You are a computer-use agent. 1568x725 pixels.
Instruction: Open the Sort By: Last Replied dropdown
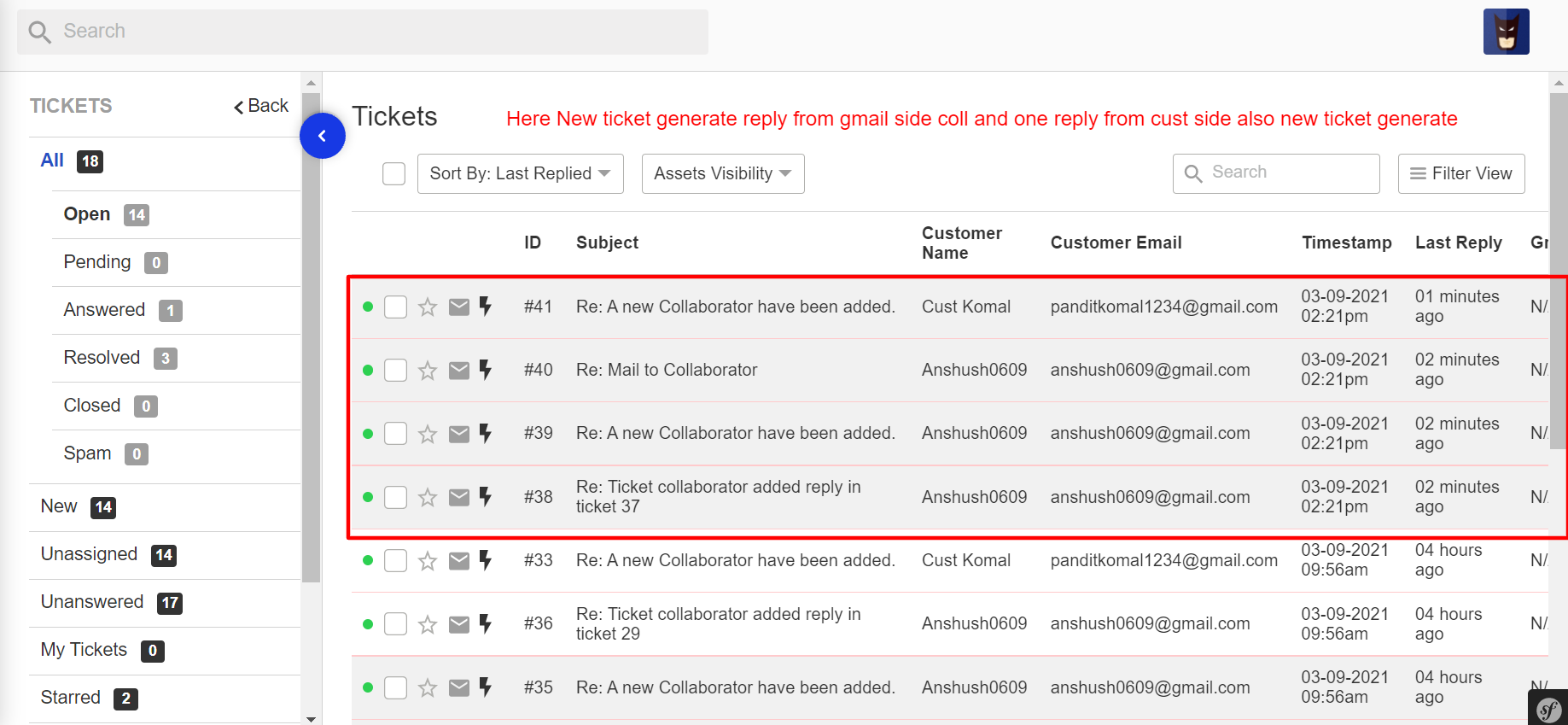click(521, 173)
